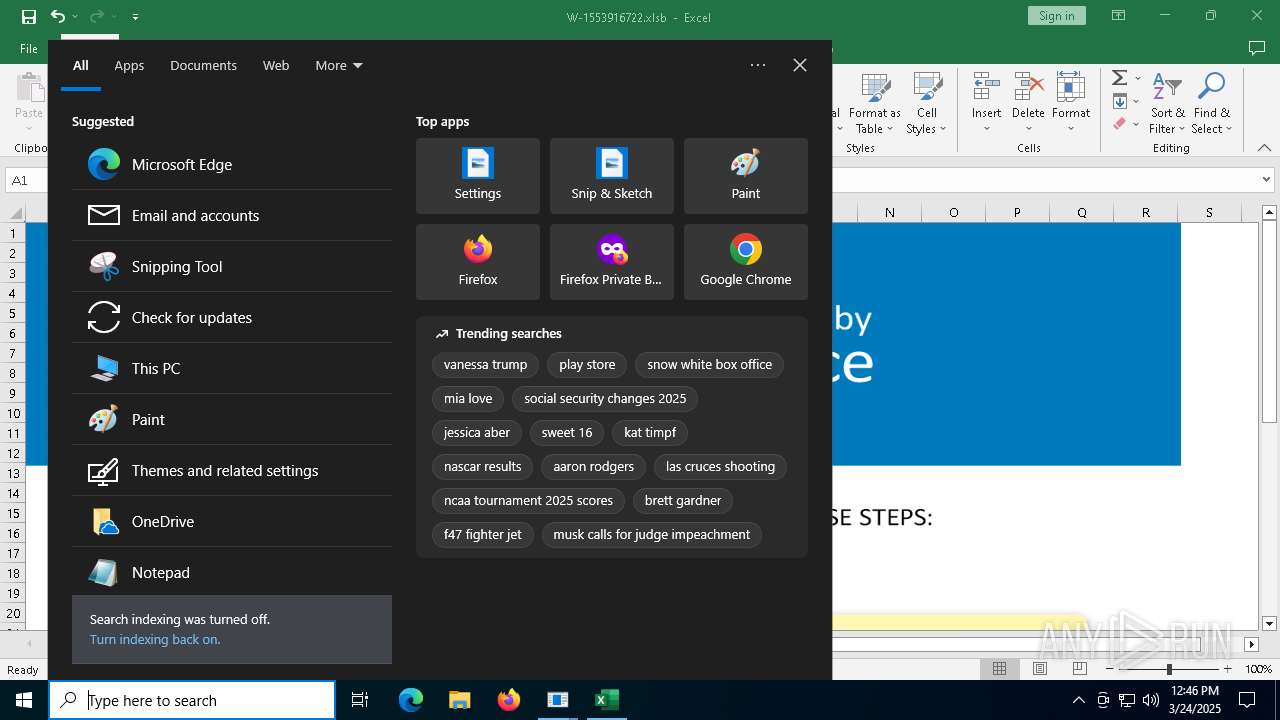The width and height of the screenshot is (1280, 720).
Task: Open the Excel File menu
Action: click(29, 48)
